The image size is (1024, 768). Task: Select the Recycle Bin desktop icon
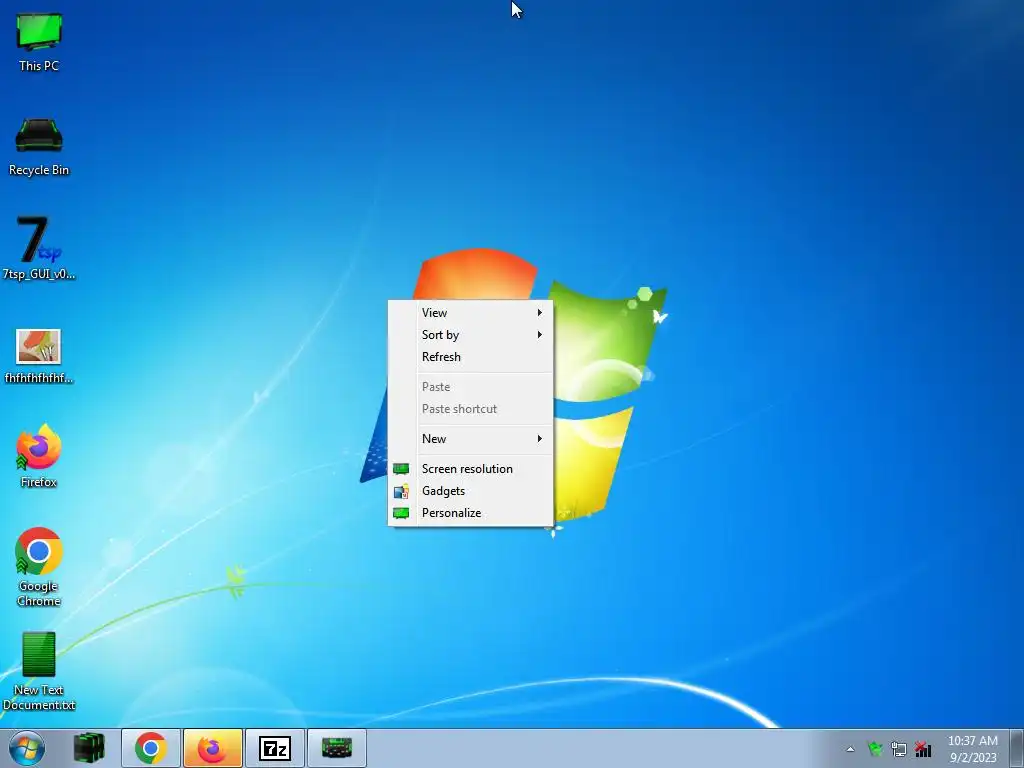(x=39, y=147)
